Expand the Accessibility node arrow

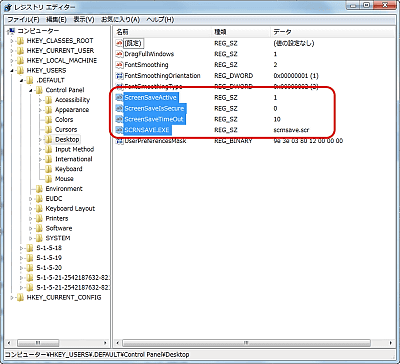[40, 100]
